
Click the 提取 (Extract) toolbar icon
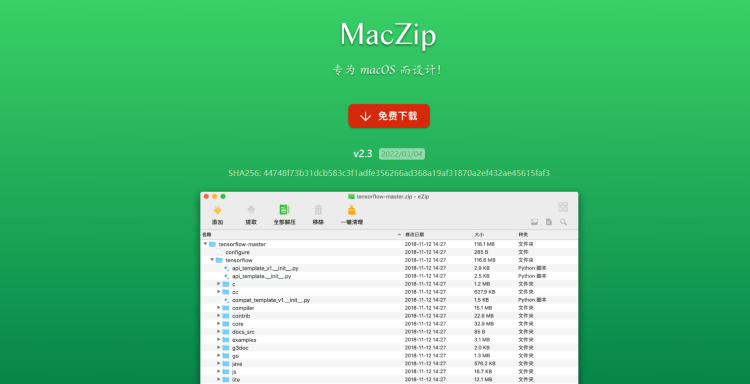251,210
